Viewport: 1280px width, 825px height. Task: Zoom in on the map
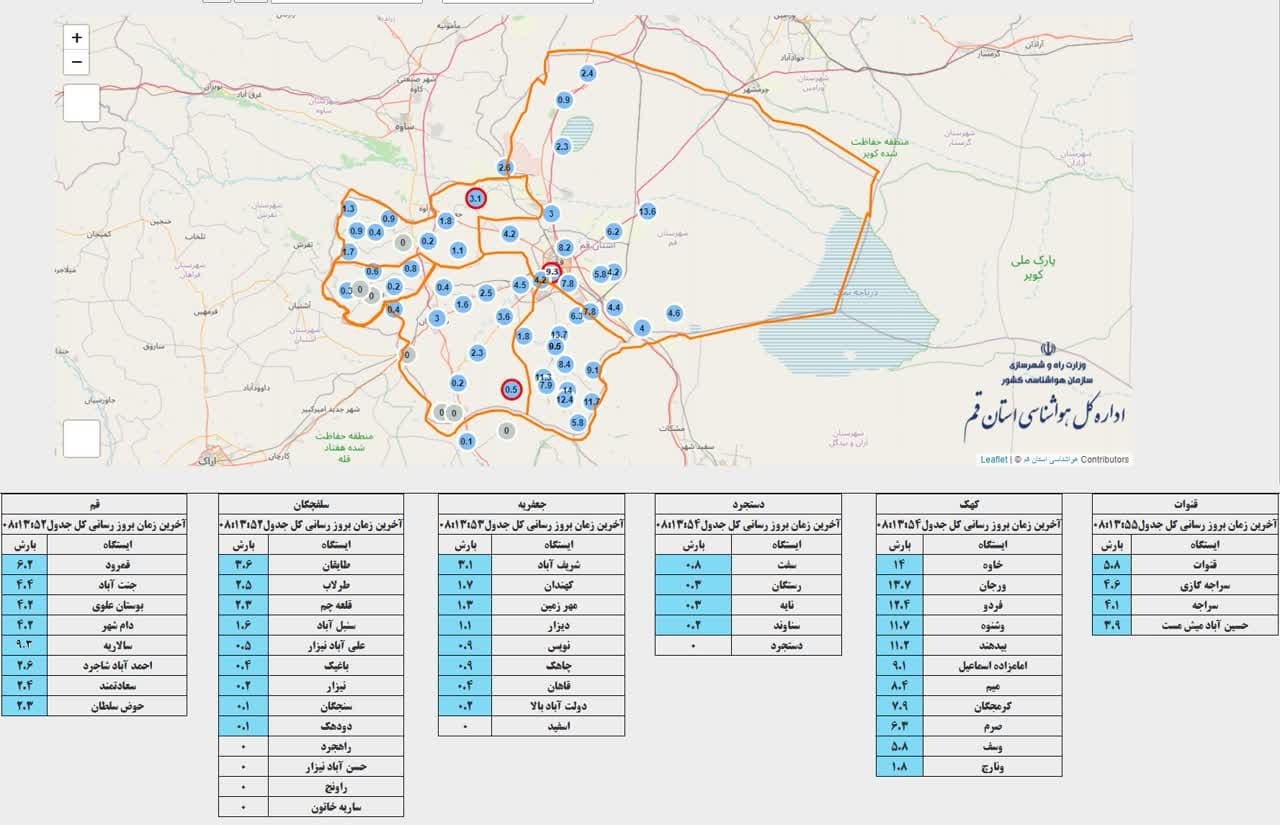77,37
